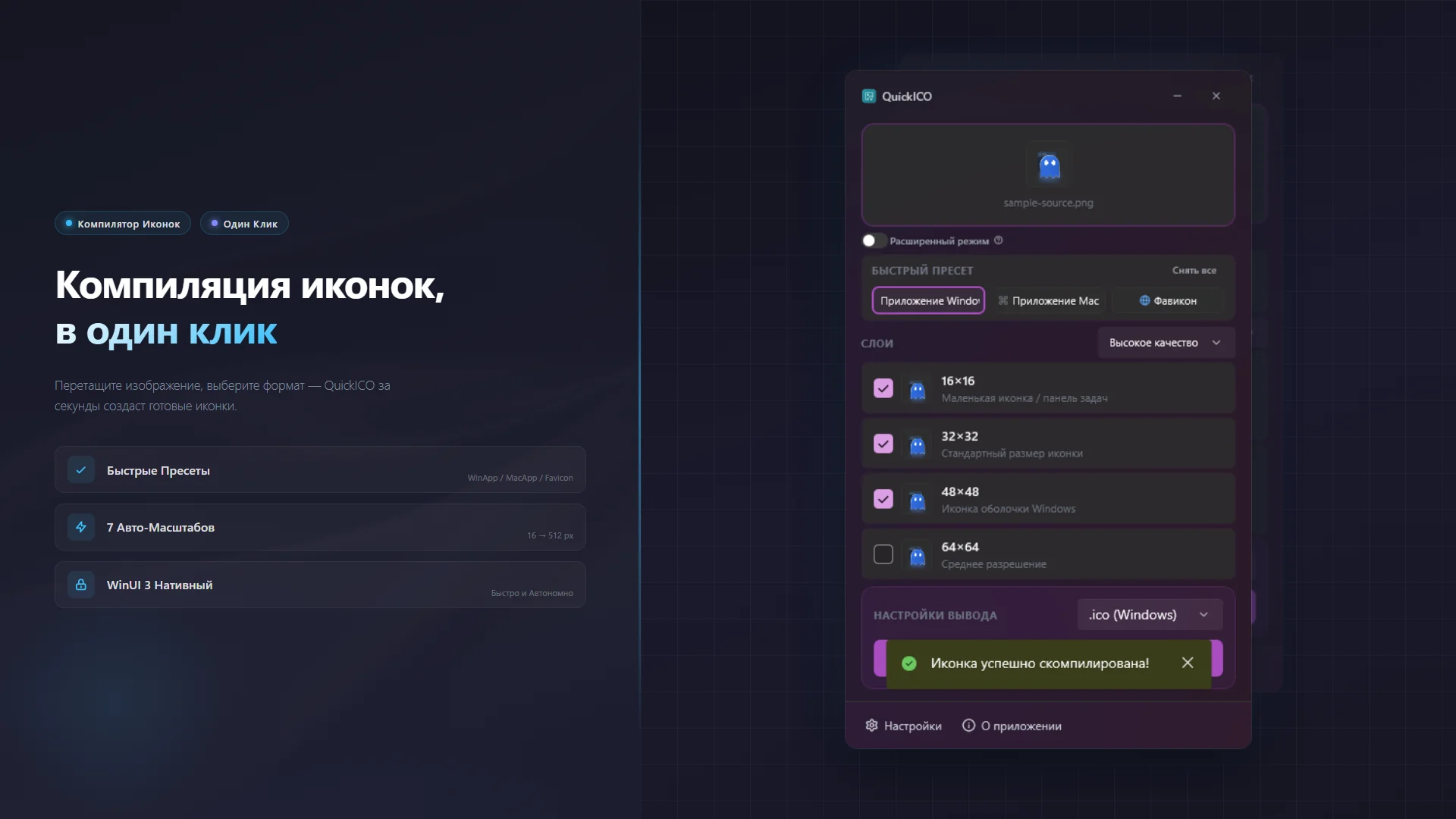Viewport: 1456px width, 819px height.
Task: Check the 64×64 layer checkbox
Action: (x=883, y=554)
